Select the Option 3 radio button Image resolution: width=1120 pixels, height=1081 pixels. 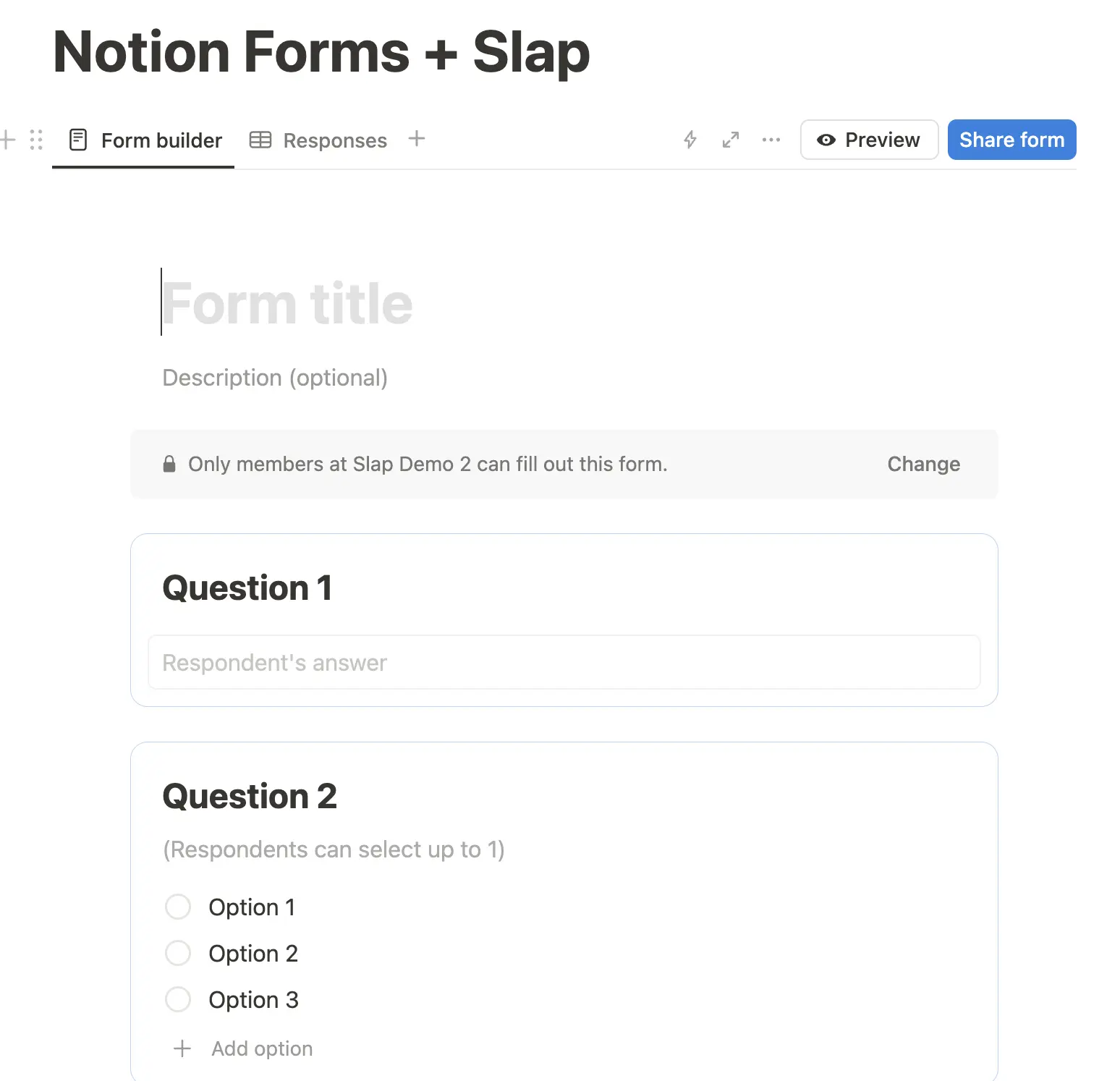click(x=178, y=999)
